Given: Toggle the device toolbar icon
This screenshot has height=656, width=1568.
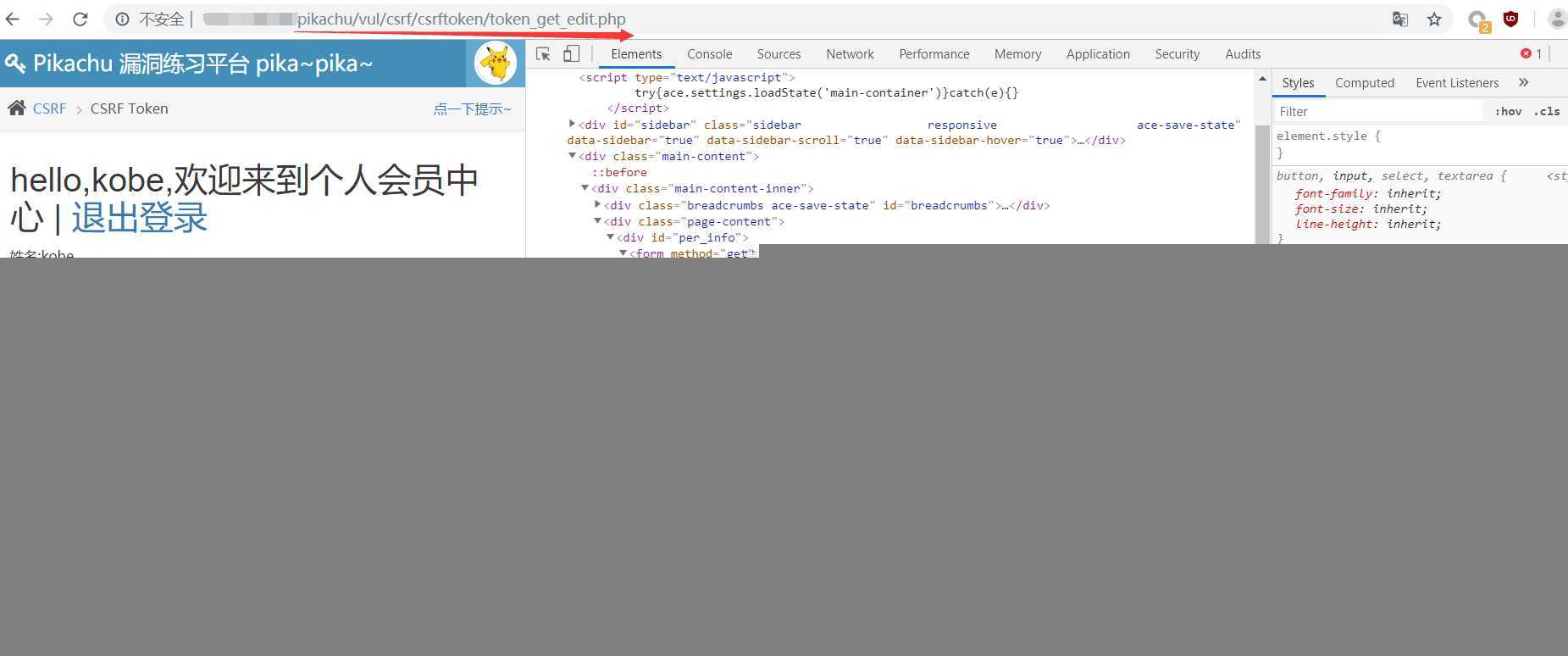Looking at the screenshot, I should tap(572, 53).
